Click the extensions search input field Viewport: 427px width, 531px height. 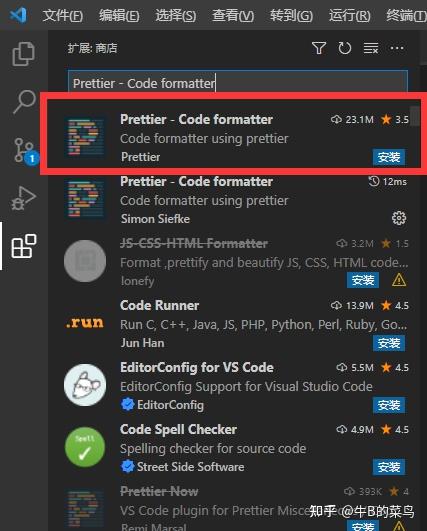(x=238, y=83)
